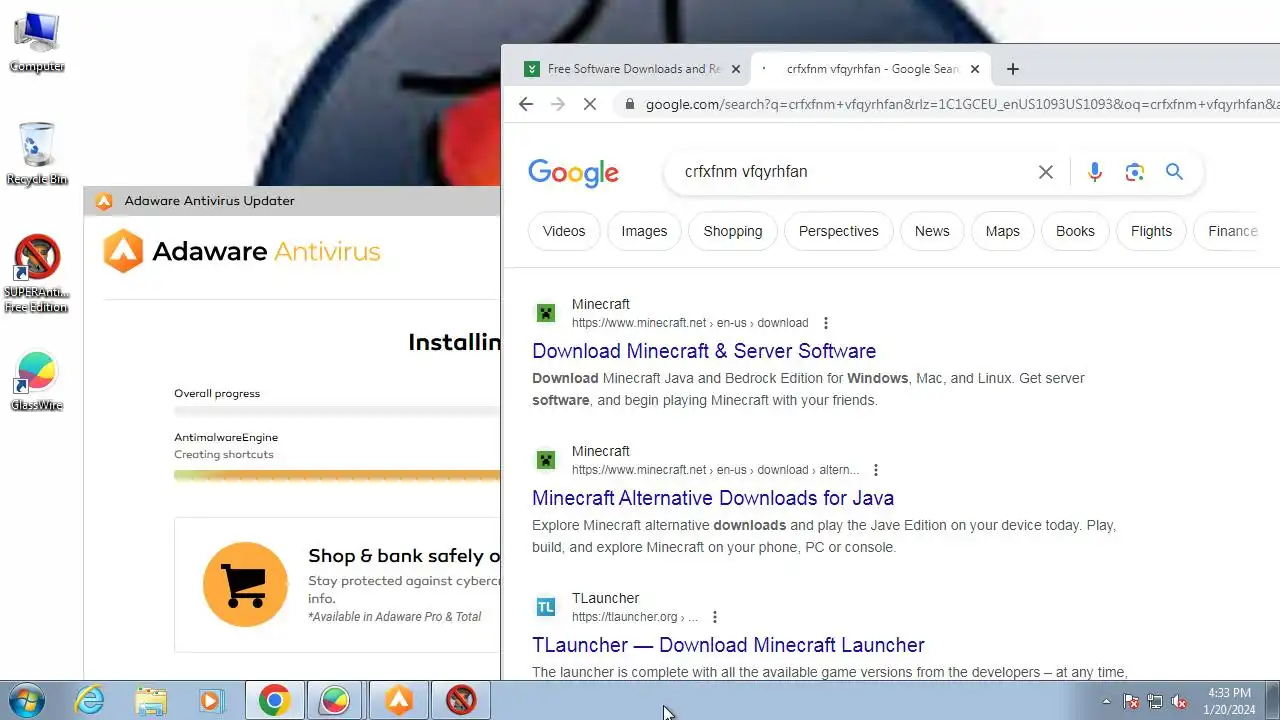Filter results by Images
Screen dimensions: 1280x720
tap(644, 231)
